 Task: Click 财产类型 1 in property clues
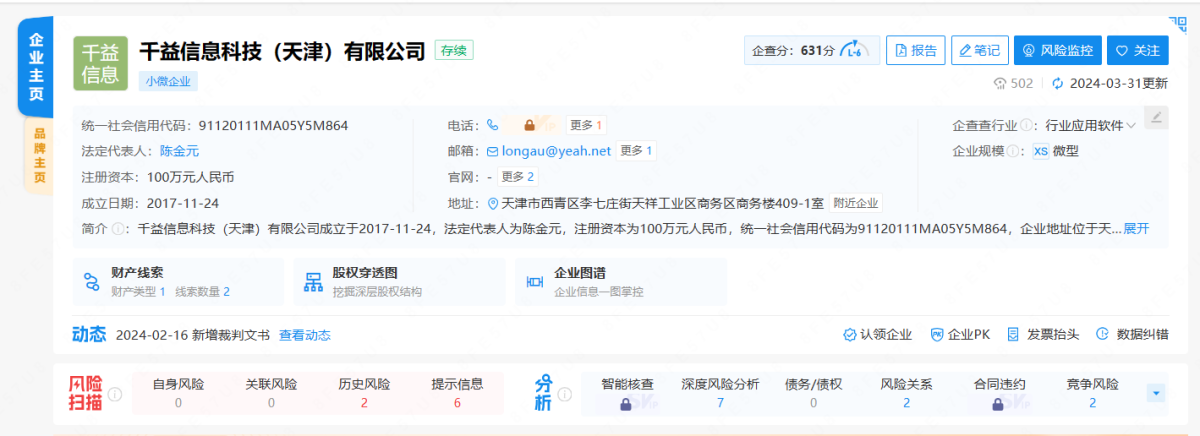(138, 292)
